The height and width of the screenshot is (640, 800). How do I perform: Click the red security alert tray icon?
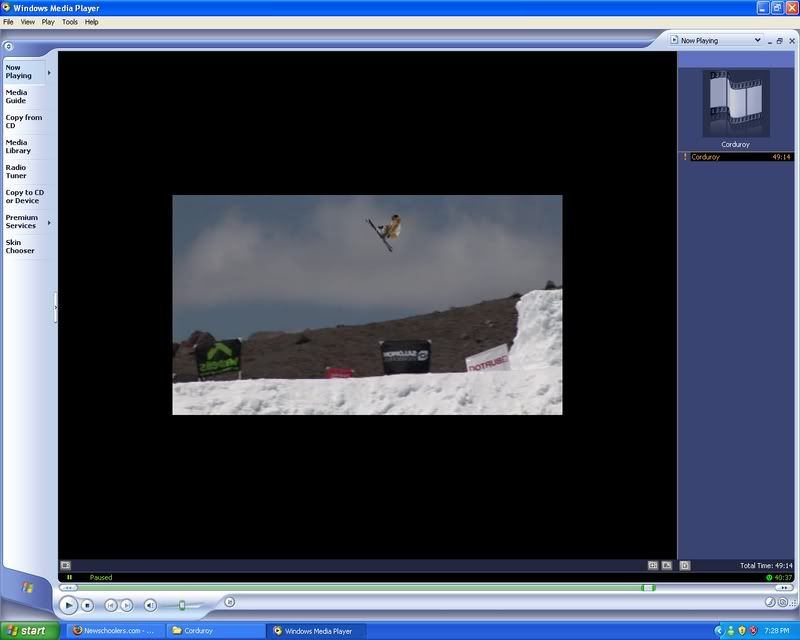pyautogui.click(x=753, y=631)
